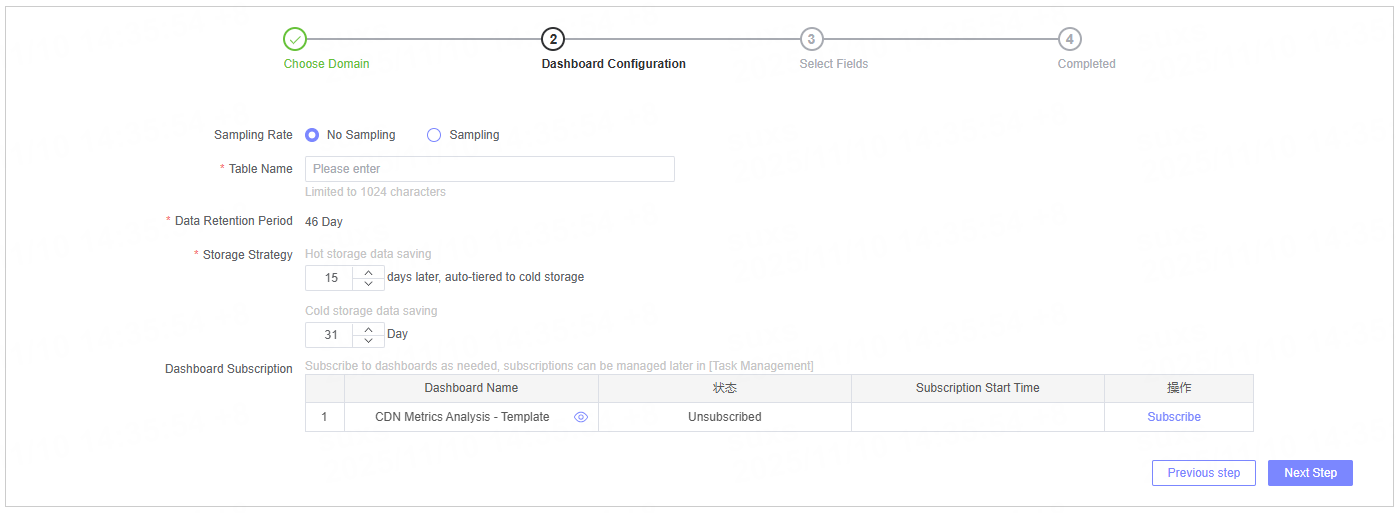
Task: Preview CDN Metrics Analysis template eye icon
Action: [x=581, y=417]
